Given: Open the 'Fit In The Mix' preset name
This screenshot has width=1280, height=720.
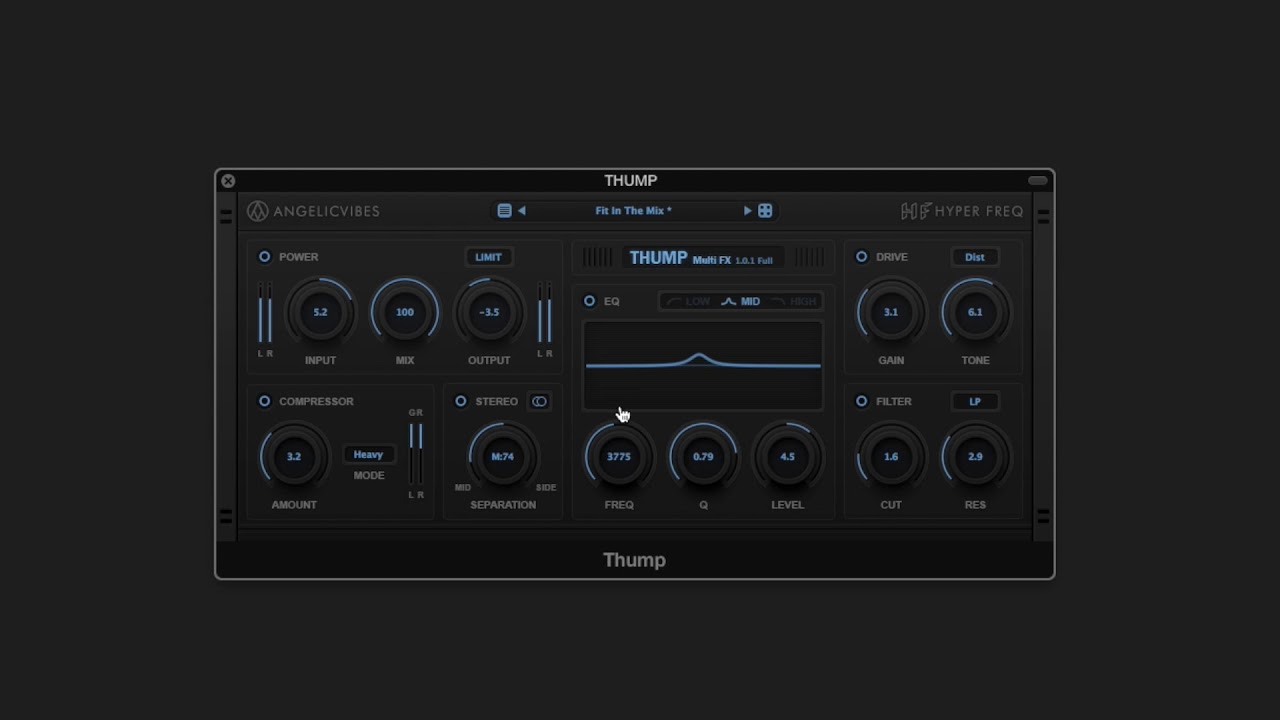Looking at the screenshot, I should 633,211.
